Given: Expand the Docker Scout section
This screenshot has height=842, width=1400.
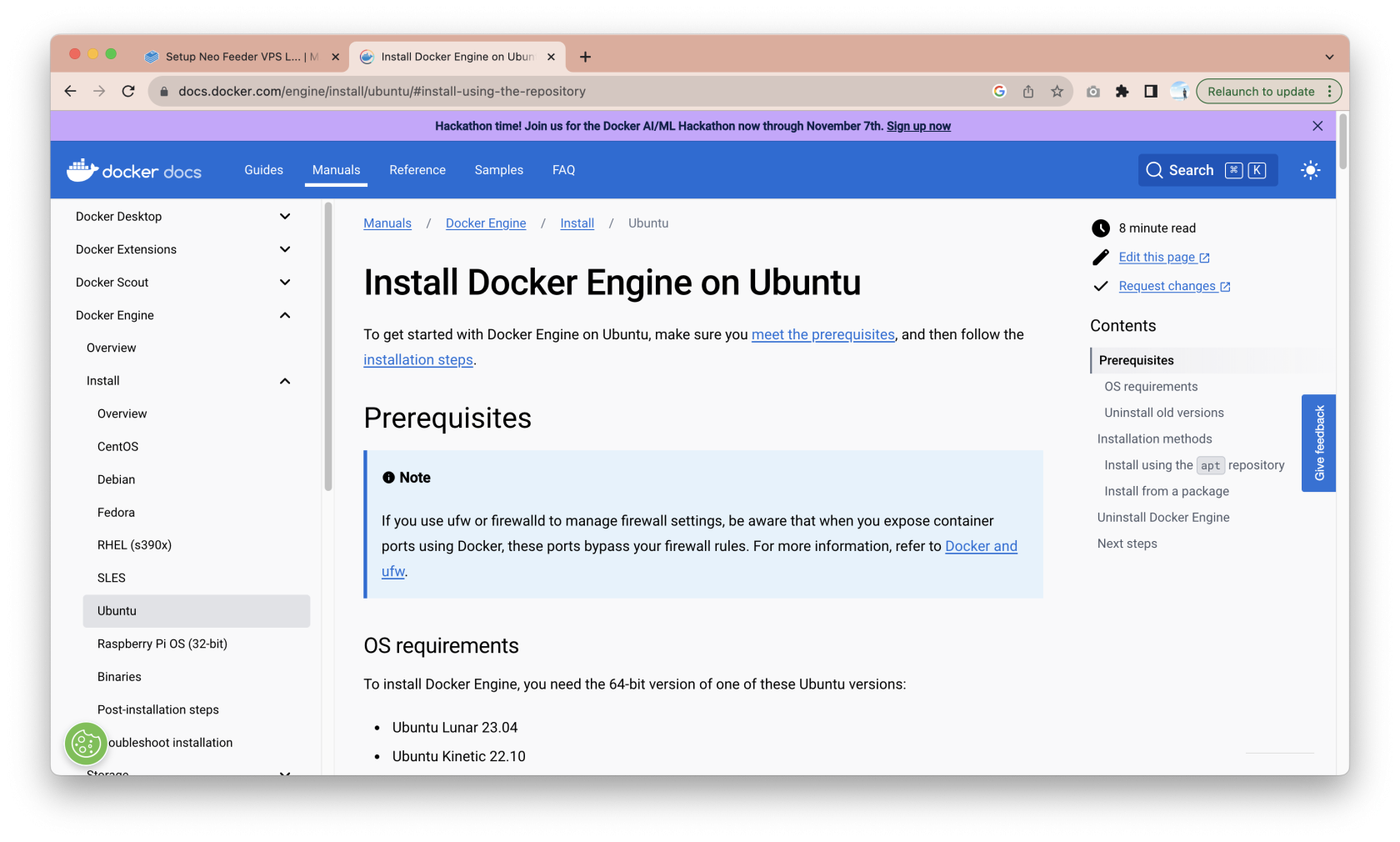Looking at the screenshot, I should pyautogui.click(x=285, y=282).
